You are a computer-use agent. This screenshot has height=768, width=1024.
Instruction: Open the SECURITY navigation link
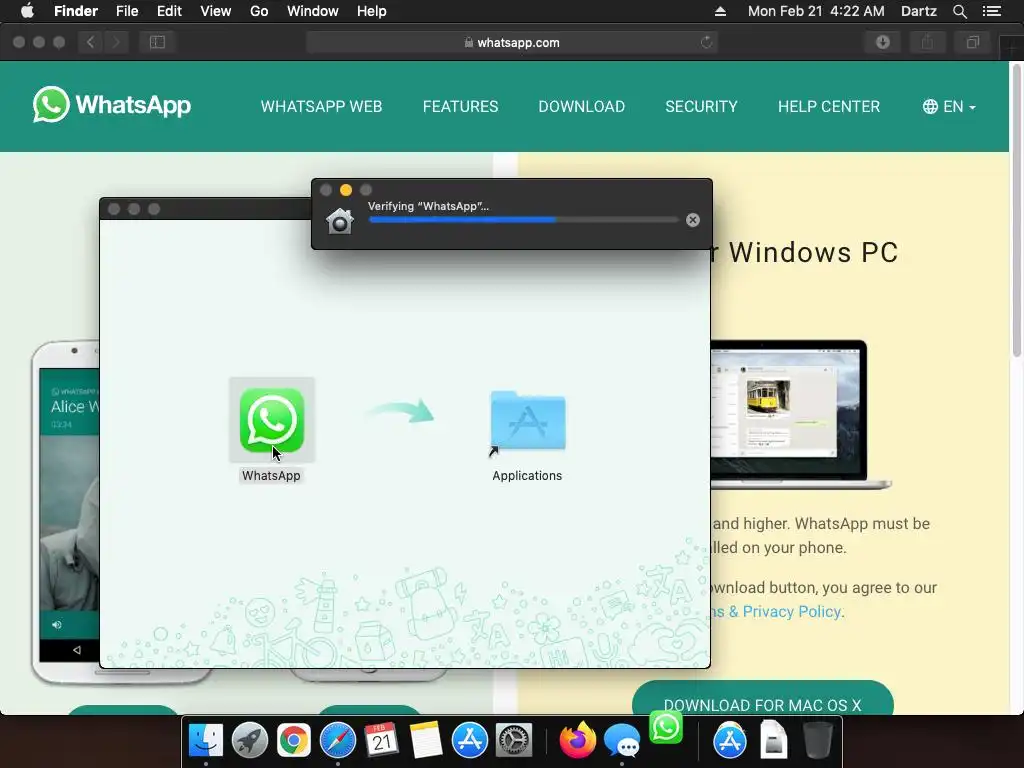[701, 106]
